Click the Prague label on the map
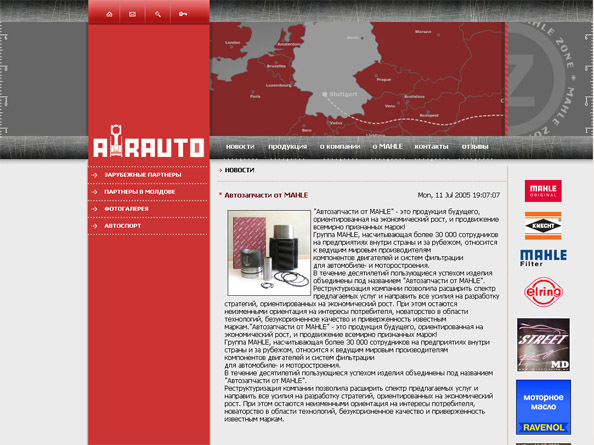The image size is (594, 445). (383, 80)
